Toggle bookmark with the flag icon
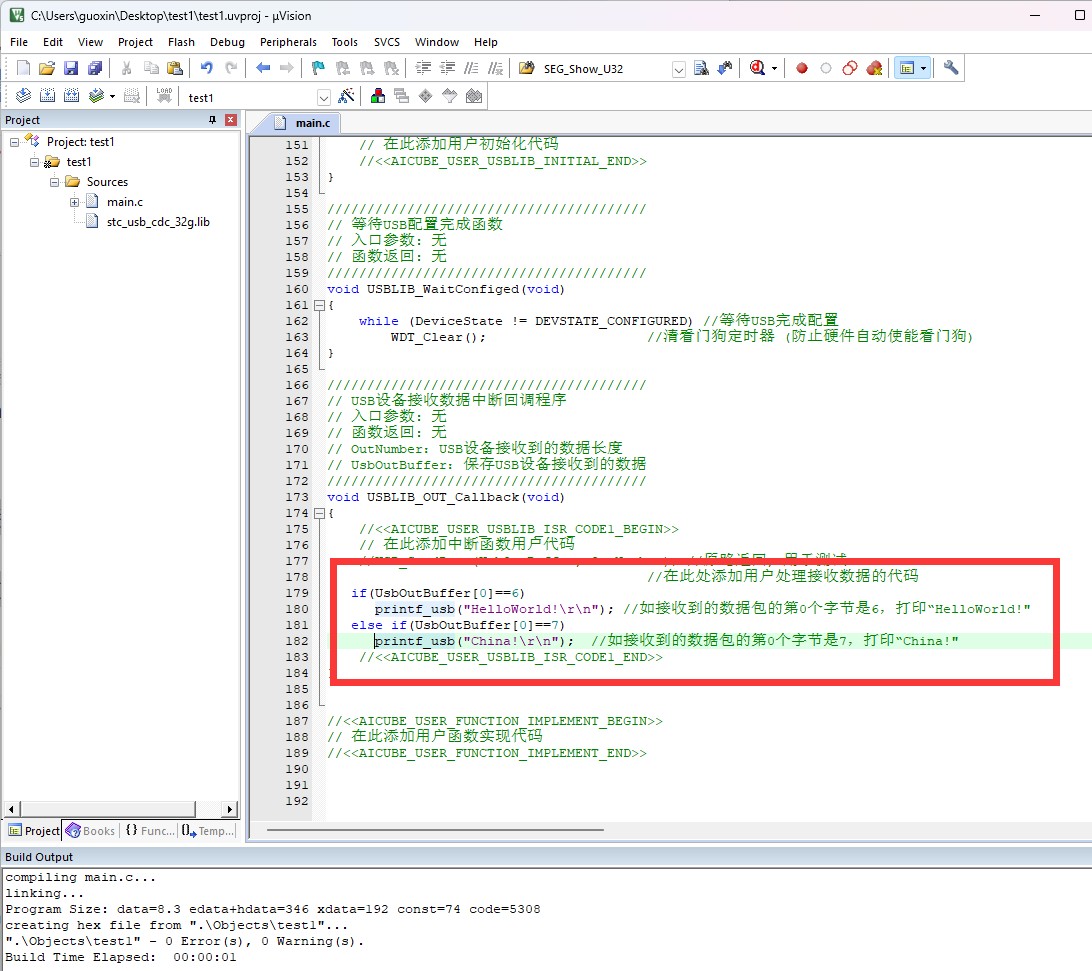 coord(318,68)
